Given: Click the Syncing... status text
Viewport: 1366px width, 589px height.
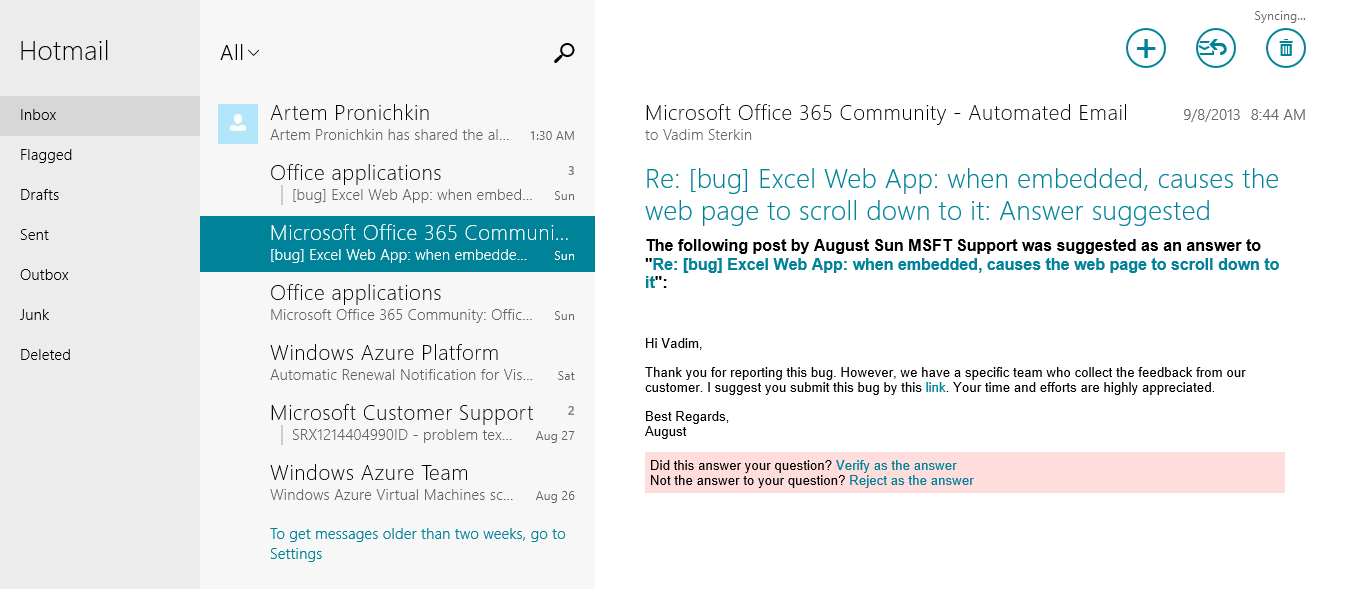Looking at the screenshot, I should tap(1280, 16).
